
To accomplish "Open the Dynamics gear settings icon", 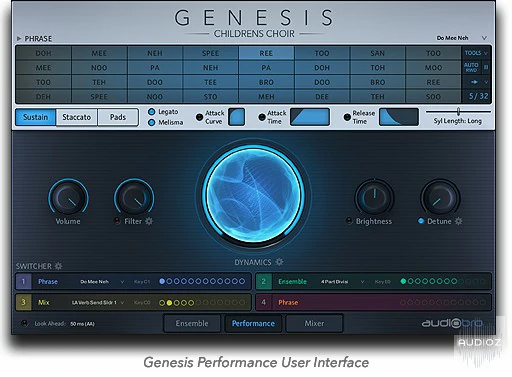I will point(279,262).
